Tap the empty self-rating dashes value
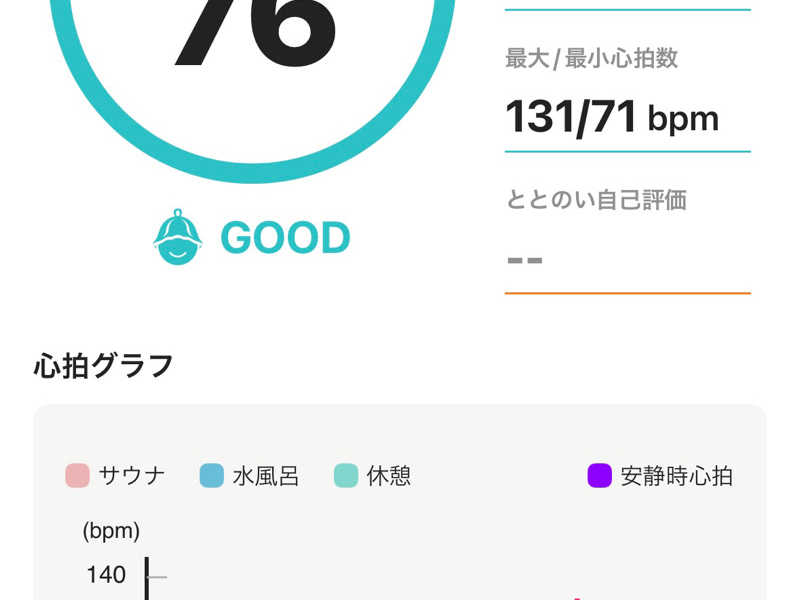 525,260
